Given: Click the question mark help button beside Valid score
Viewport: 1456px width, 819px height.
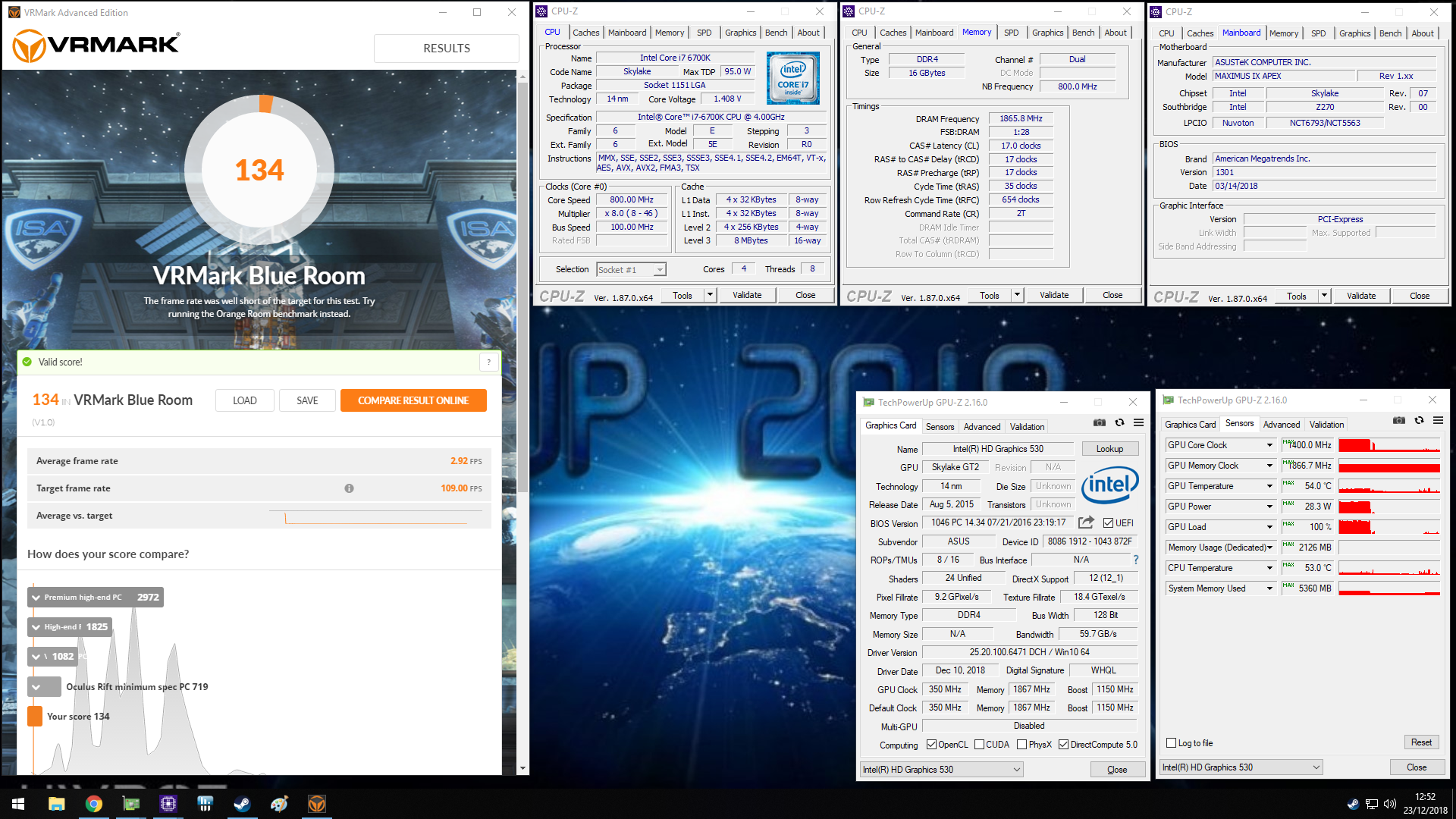Looking at the screenshot, I should (489, 362).
